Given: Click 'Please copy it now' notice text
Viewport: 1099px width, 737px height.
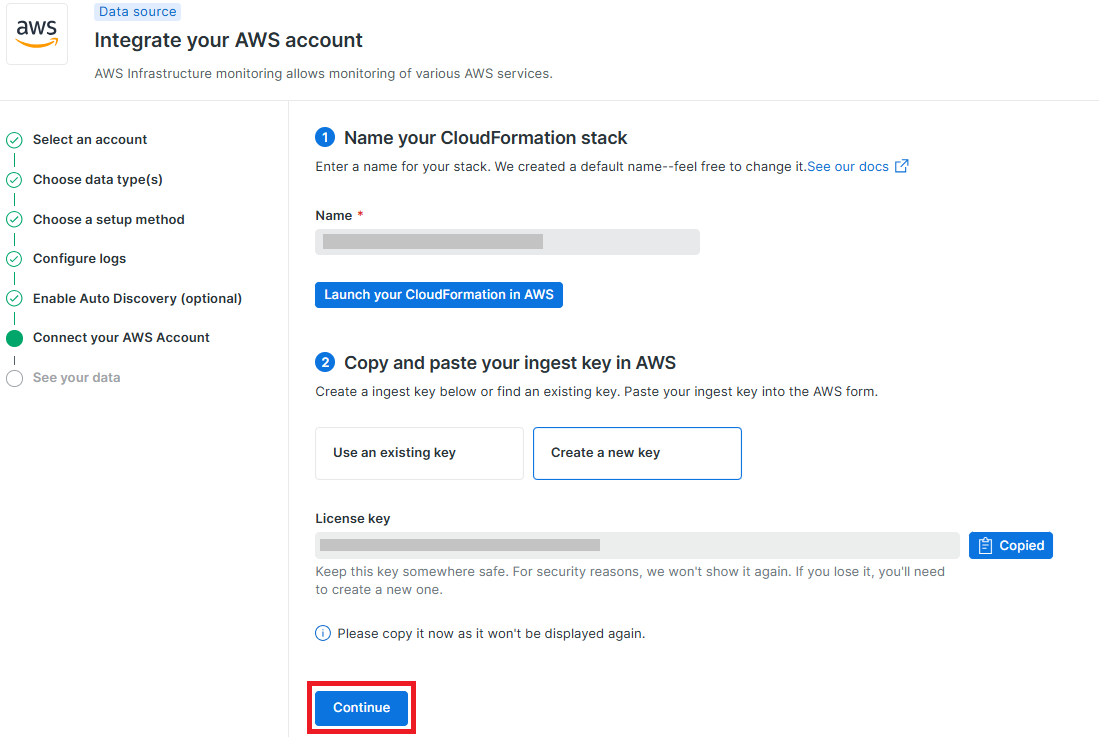Looking at the screenshot, I should pyautogui.click(x=491, y=633).
